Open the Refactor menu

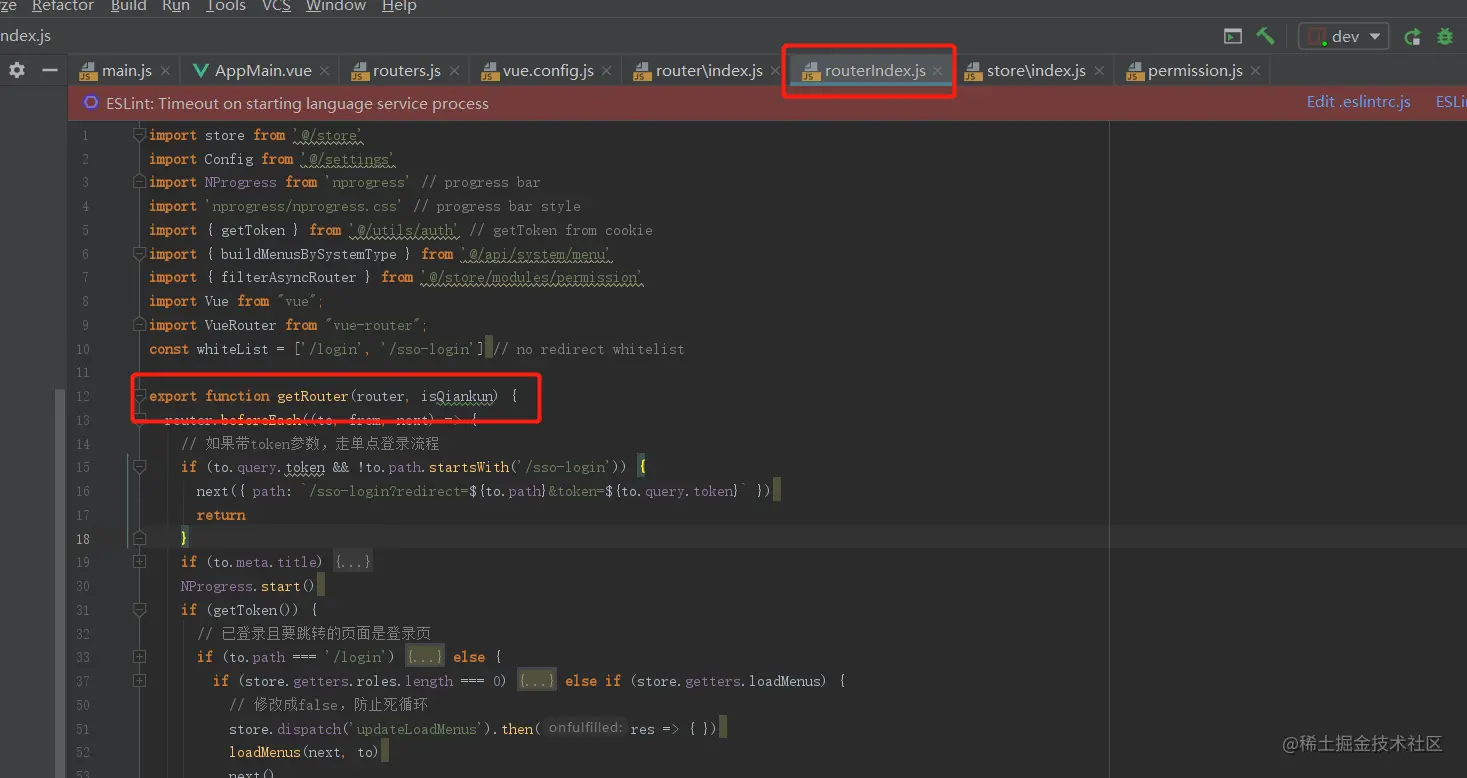pos(63,6)
